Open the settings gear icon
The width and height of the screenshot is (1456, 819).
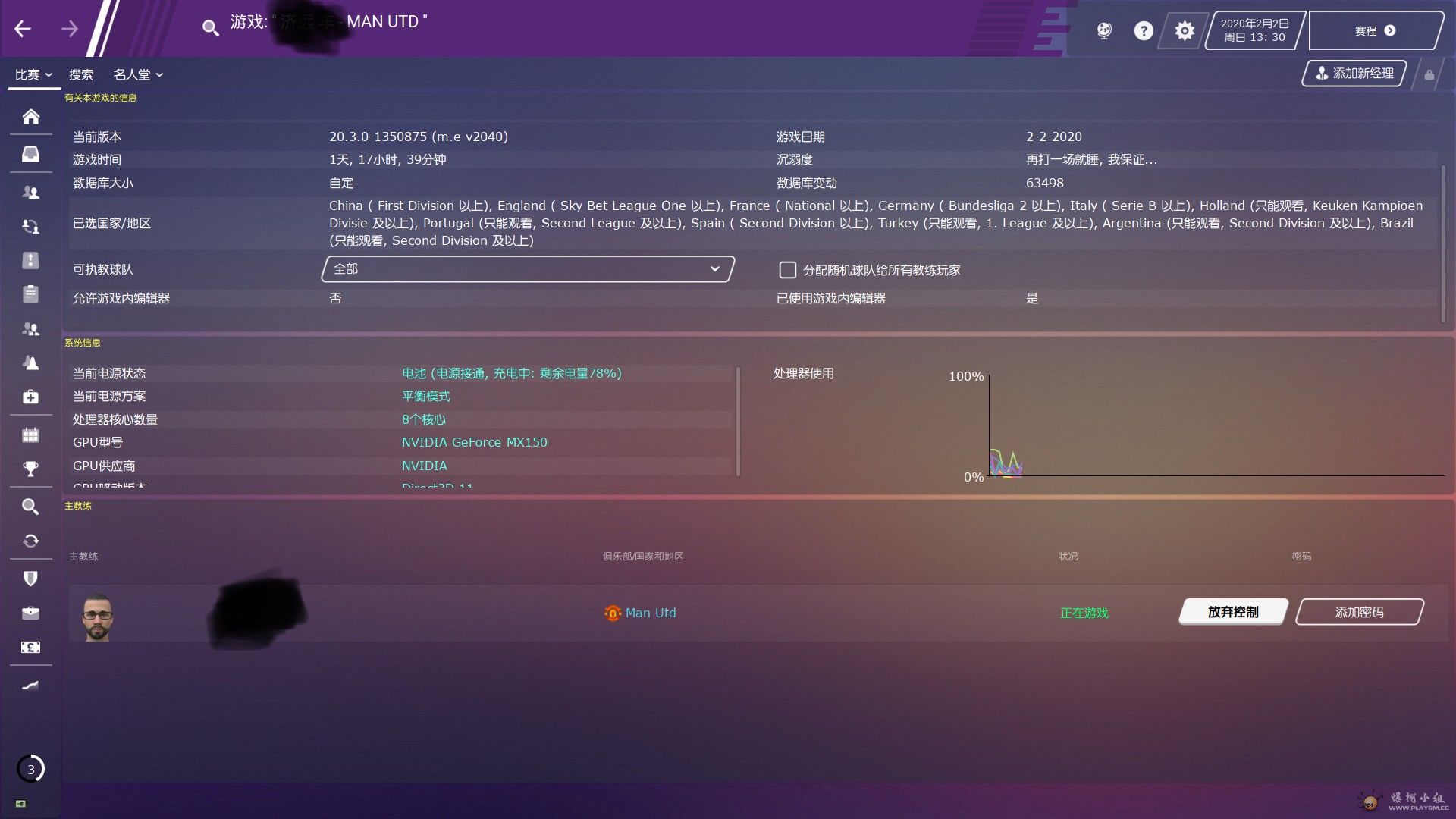click(x=1185, y=30)
